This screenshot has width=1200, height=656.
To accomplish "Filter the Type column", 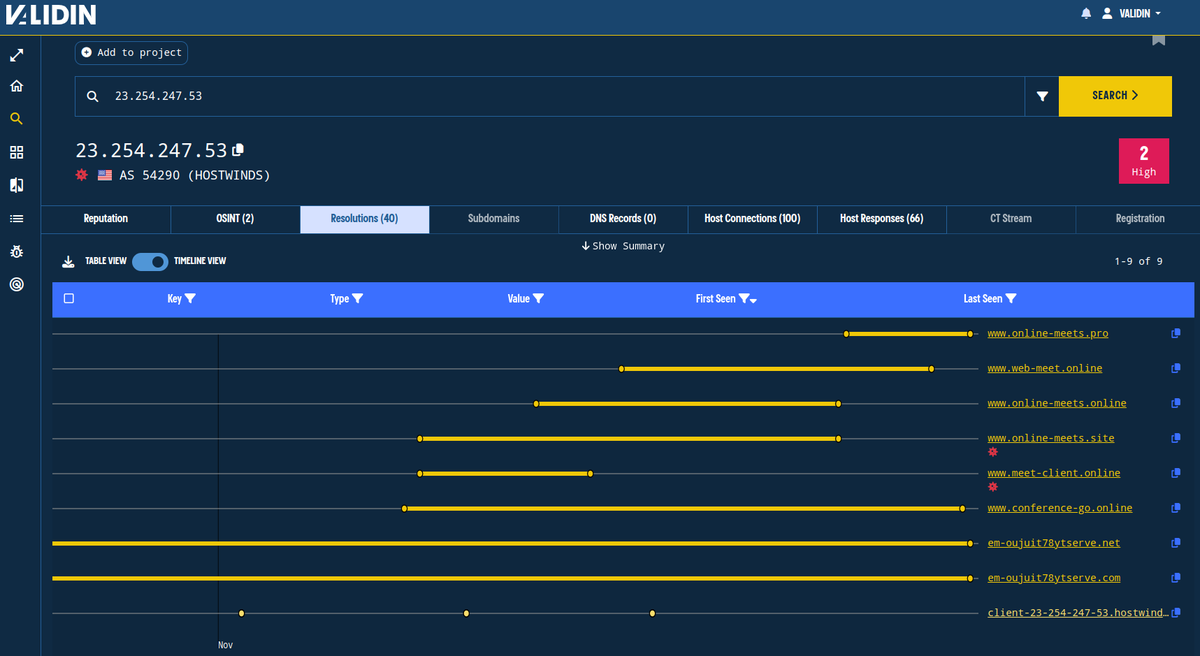I will click(x=357, y=299).
